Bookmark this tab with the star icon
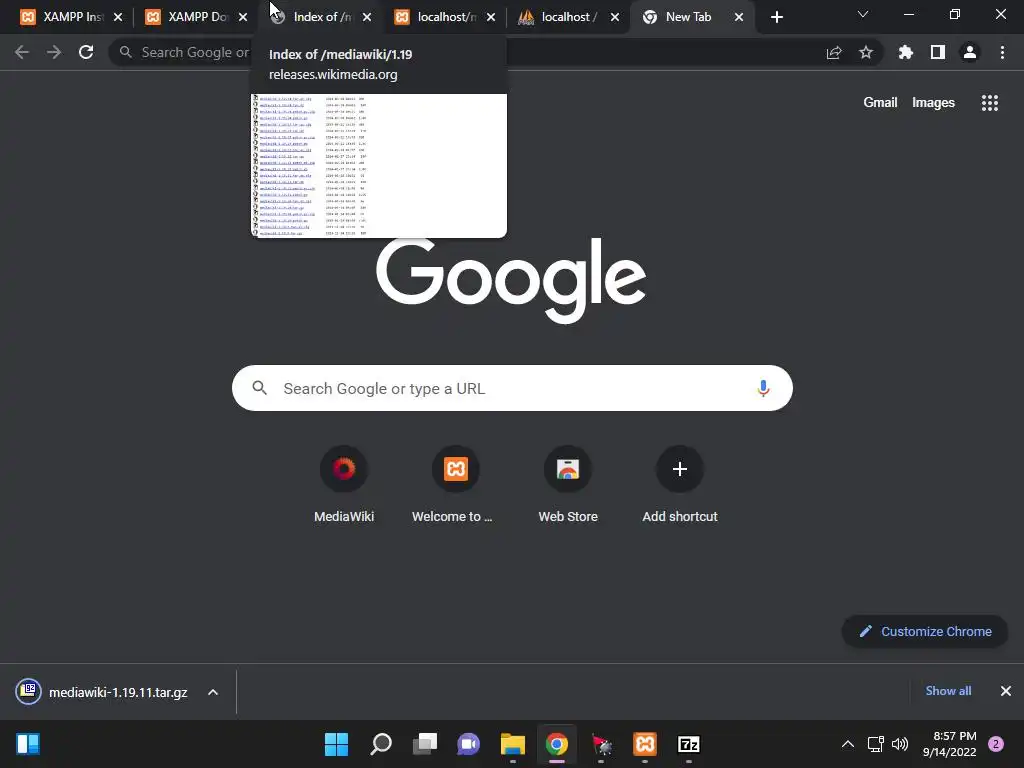Viewport: 1024px width, 768px height. pos(866,52)
